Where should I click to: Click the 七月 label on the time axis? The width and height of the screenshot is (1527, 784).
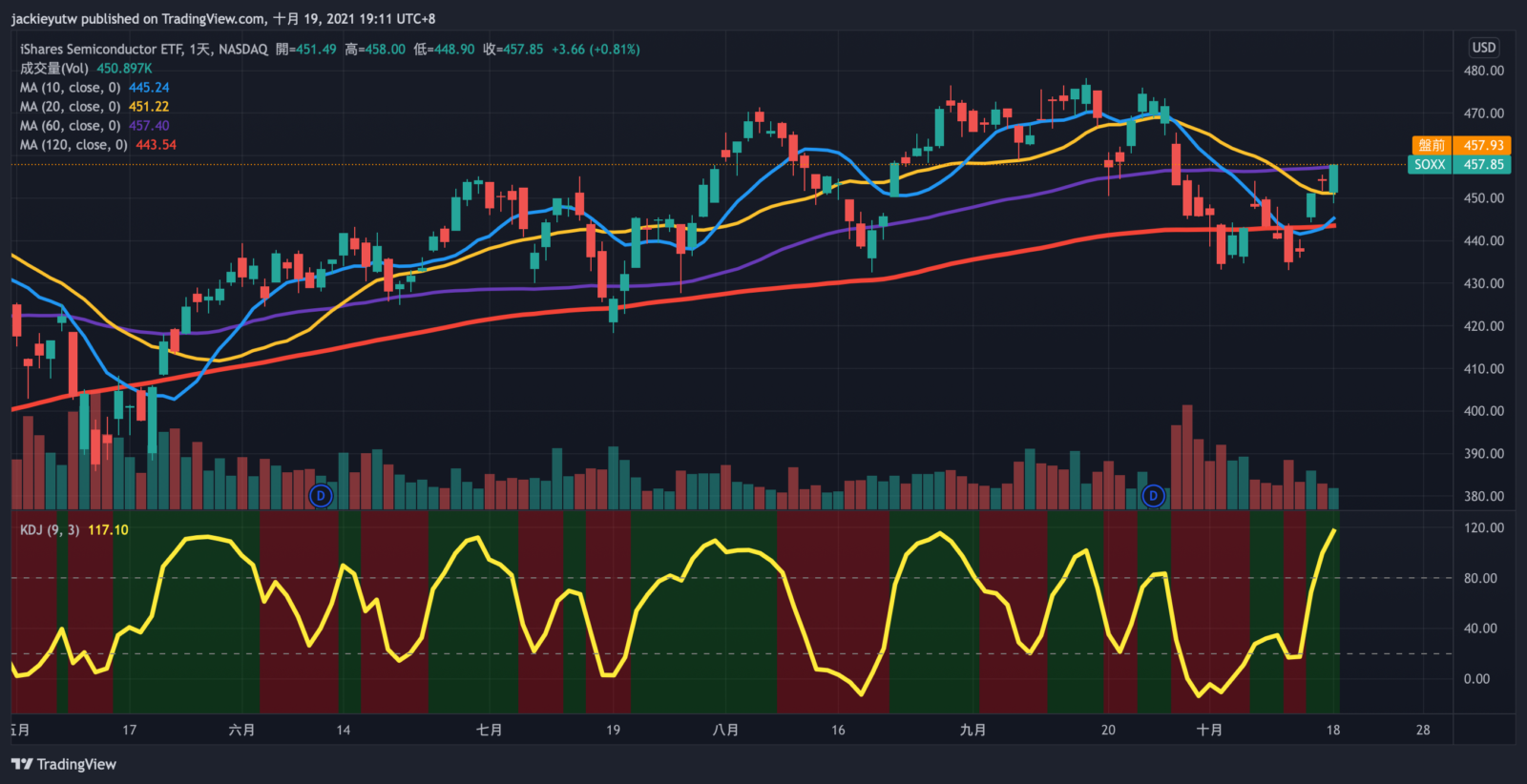(489, 730)
